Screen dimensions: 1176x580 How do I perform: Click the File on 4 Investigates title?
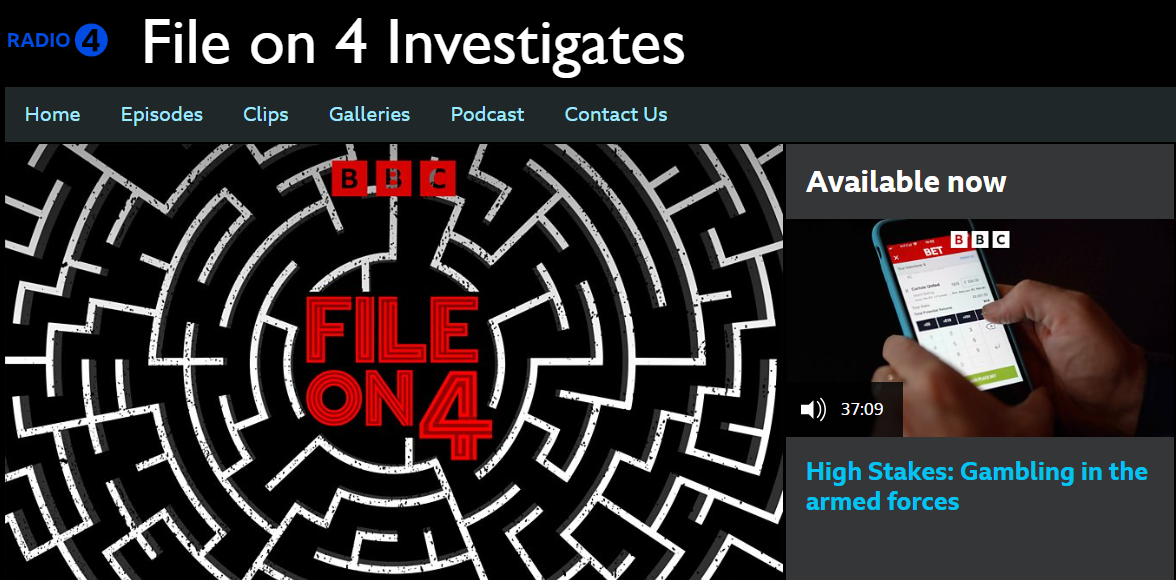[x=413, y=44]
